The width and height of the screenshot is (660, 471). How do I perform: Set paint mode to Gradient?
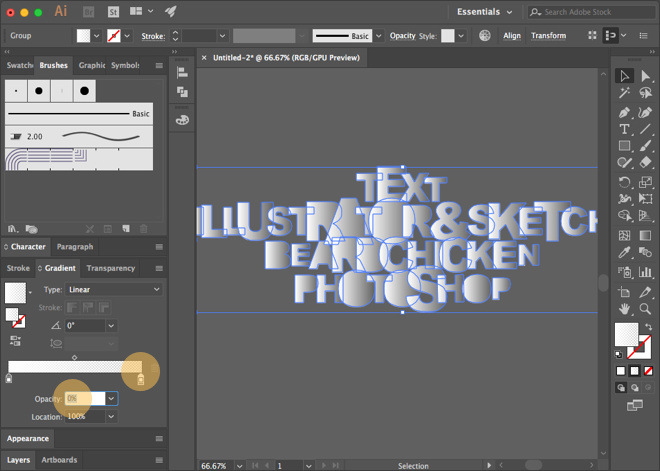pyautogui.click(x=634, y=371)
